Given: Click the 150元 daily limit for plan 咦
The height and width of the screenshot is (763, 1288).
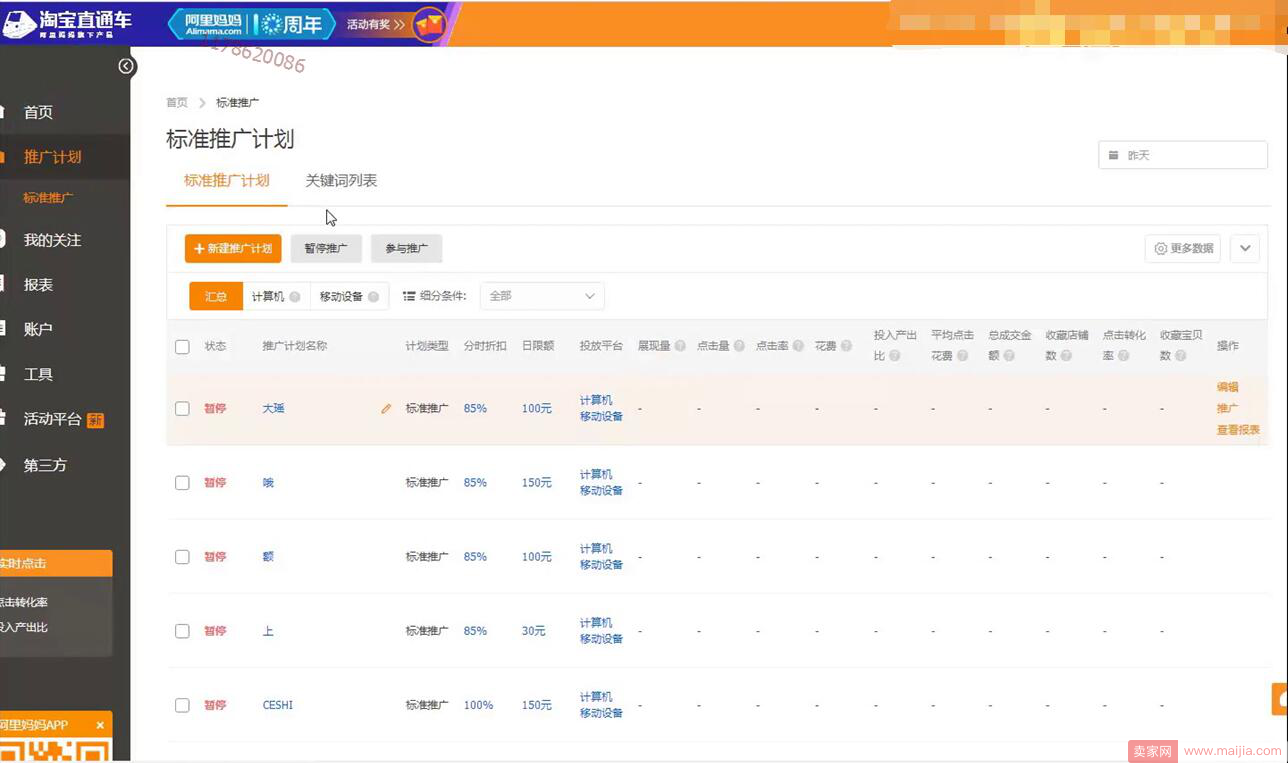Looking at the screenshot, I should pos(537,483).
